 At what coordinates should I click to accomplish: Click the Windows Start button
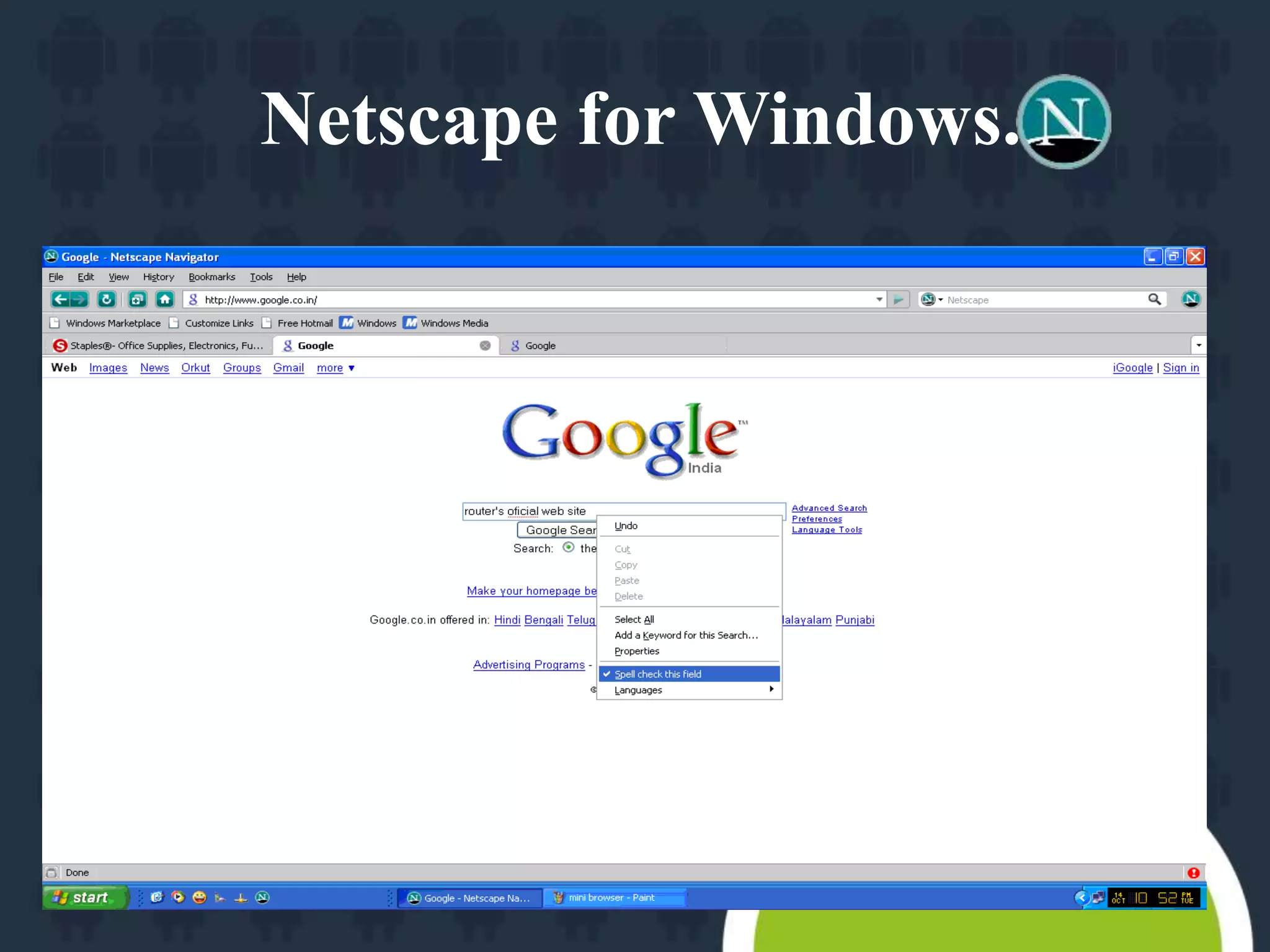coord(85,897)
